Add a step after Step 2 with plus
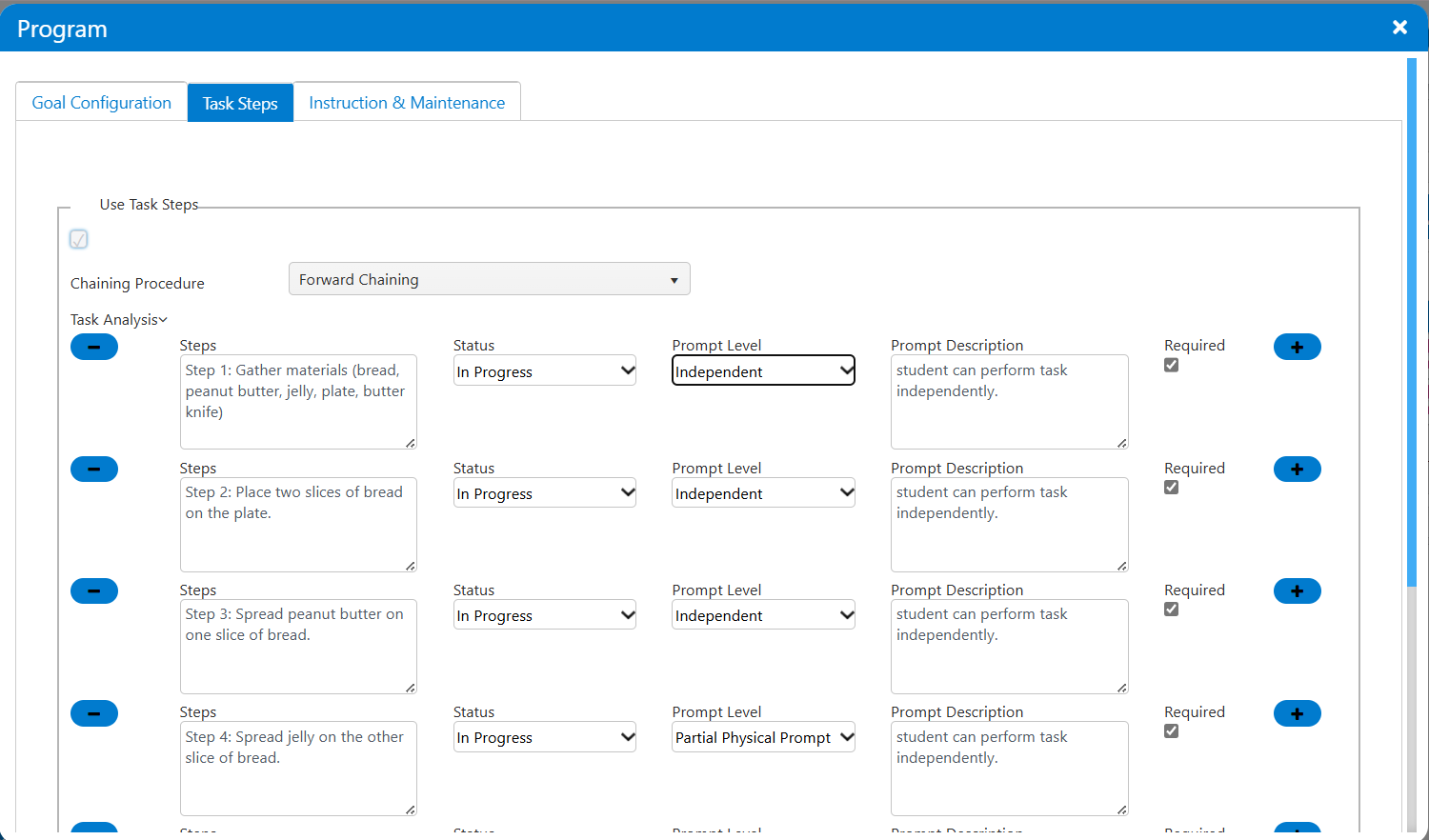The height and width of the screenshot is (840, 1429). [x=1298, y=469]
